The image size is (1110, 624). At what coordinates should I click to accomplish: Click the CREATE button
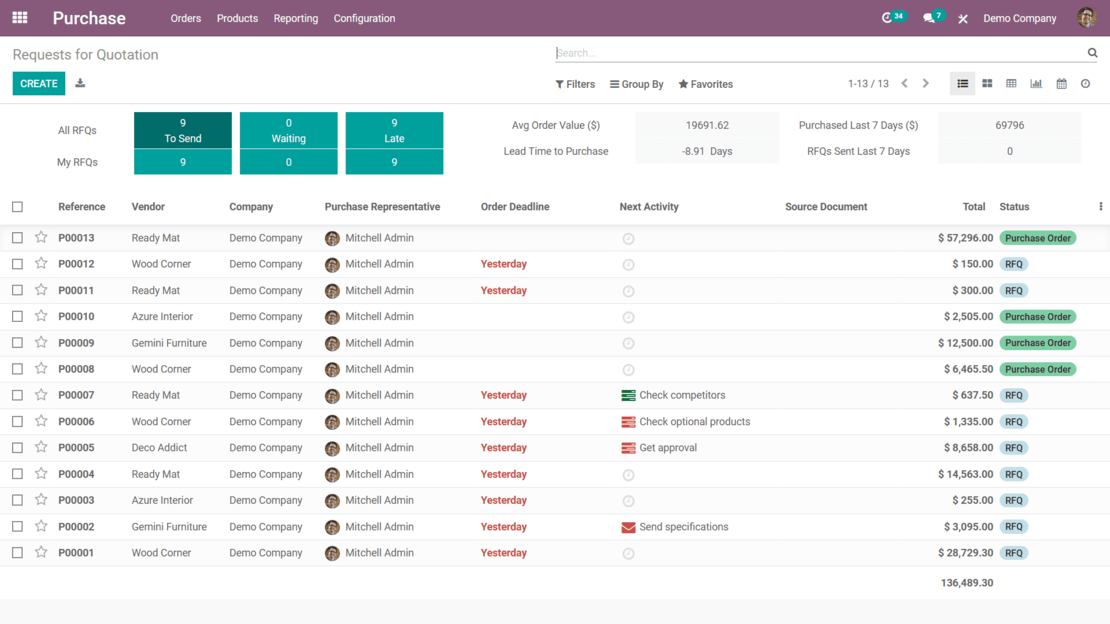pyautogui.click(x=38, y=84)
